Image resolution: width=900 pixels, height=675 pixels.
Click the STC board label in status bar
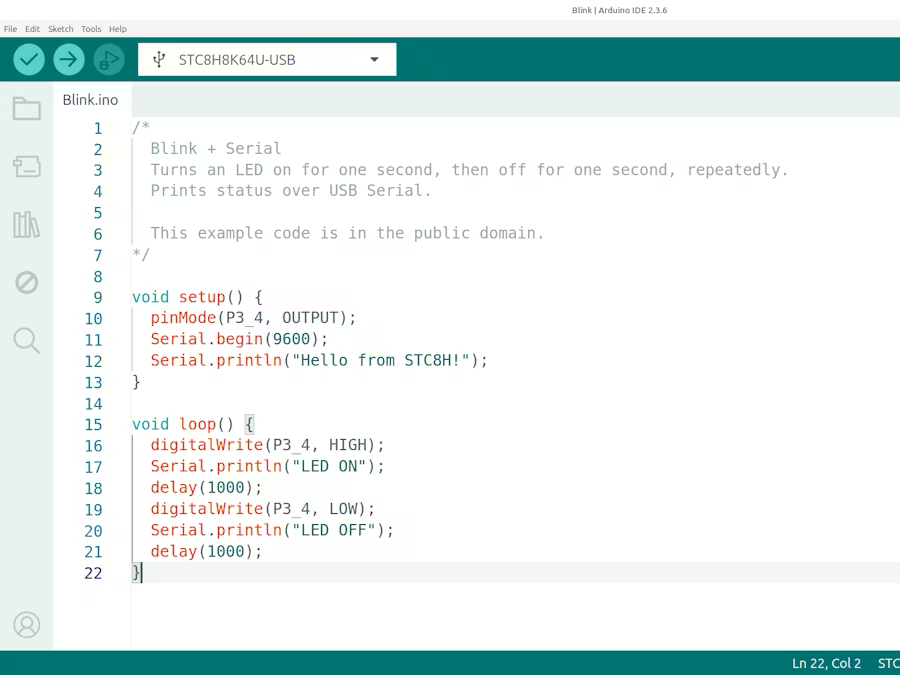(888, 663)
